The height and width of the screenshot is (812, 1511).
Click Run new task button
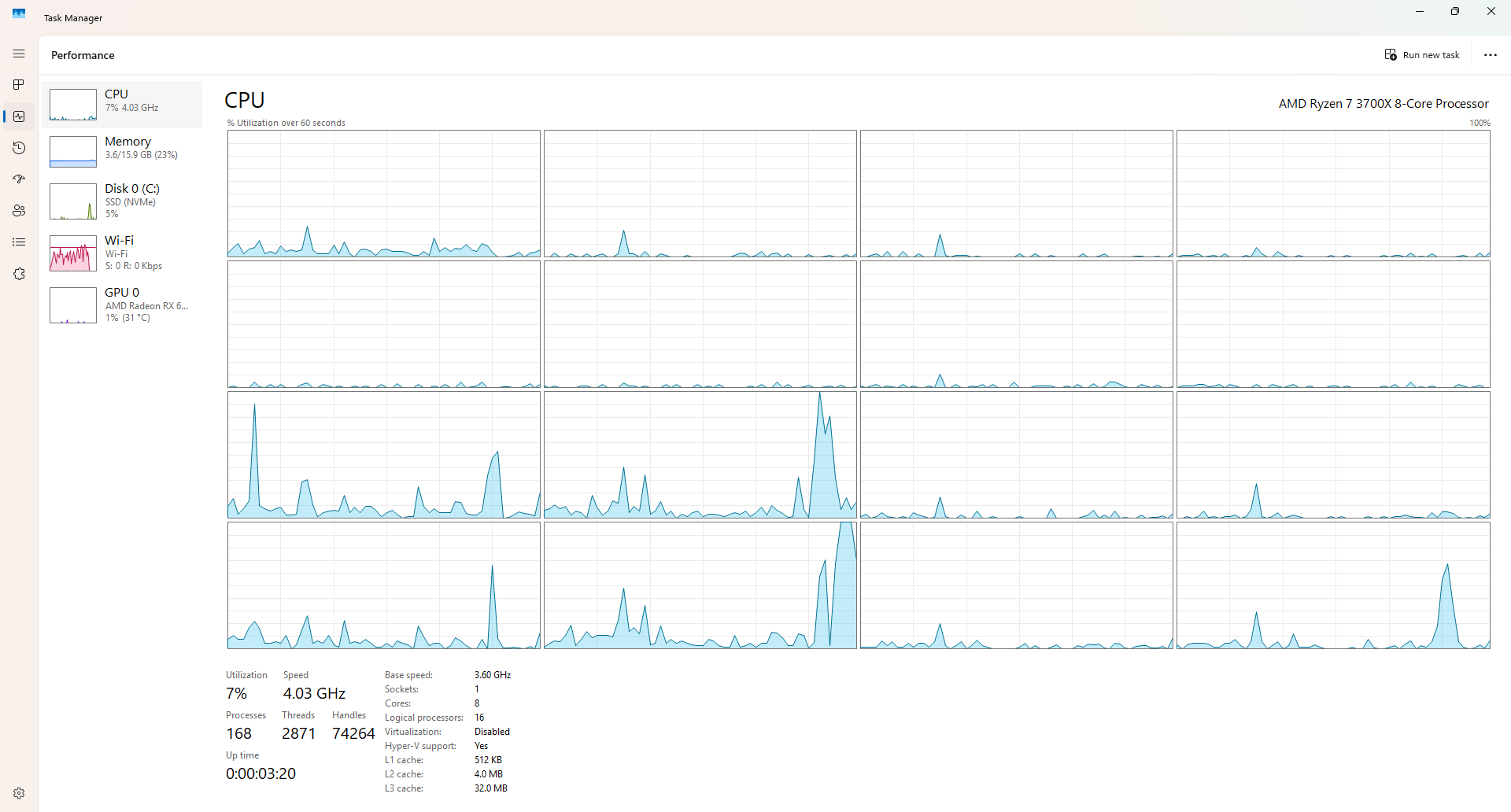tap(1422, 55)
